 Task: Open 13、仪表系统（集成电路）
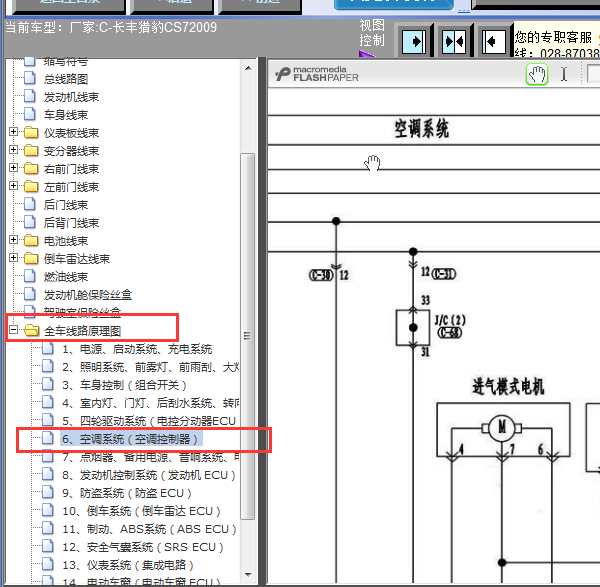(128, 565)
